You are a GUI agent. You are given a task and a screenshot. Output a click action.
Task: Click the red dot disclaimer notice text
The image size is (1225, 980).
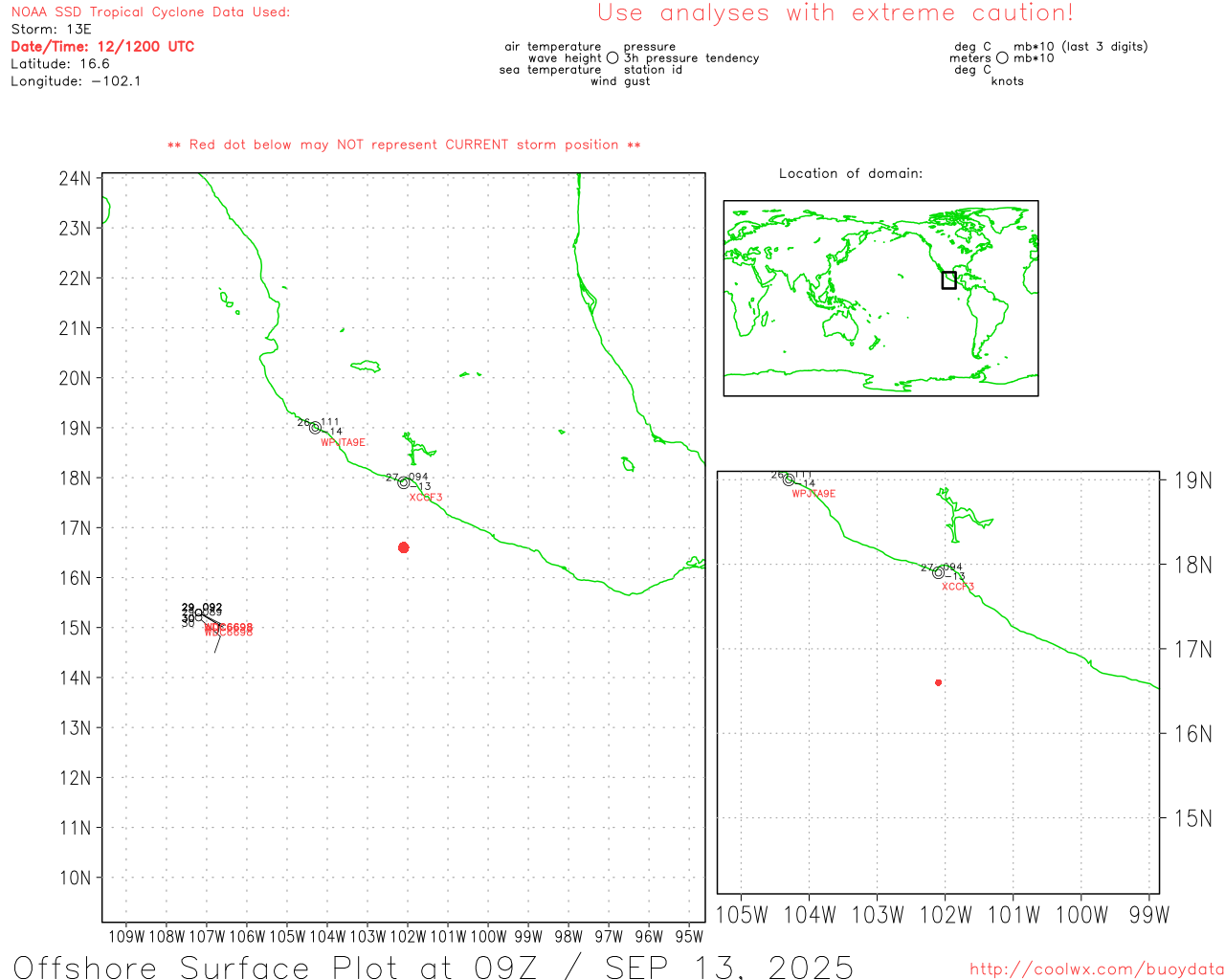click(x=404, y=145)
